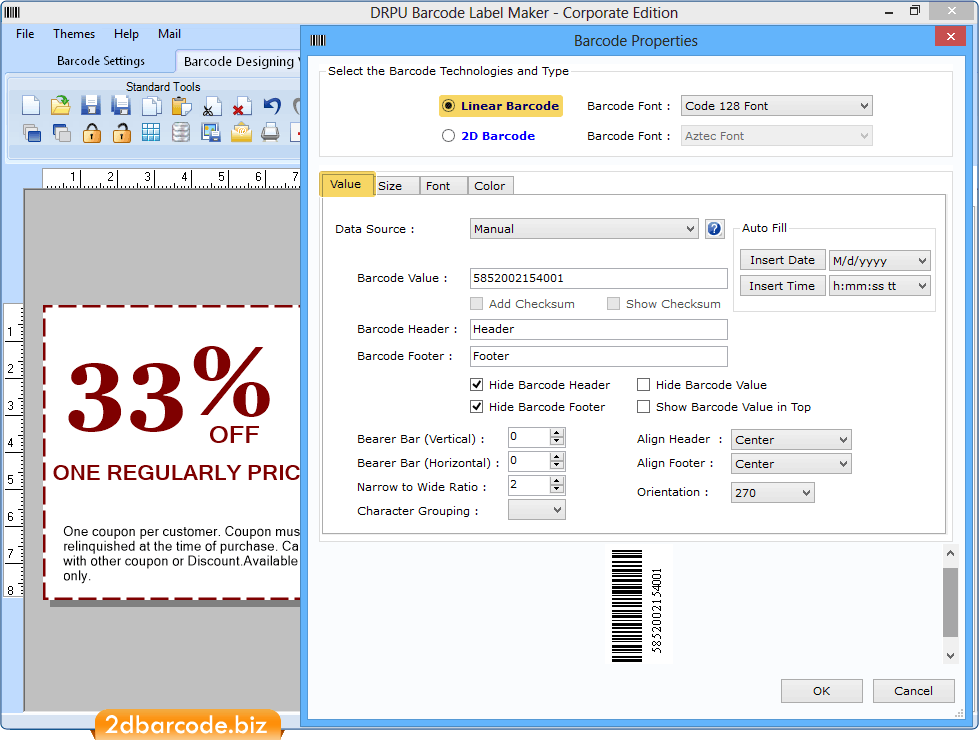The height and width of the screenshot is (740, 979).
Task: Close the Barcode Properties dialog
Action: click(950, 36)
